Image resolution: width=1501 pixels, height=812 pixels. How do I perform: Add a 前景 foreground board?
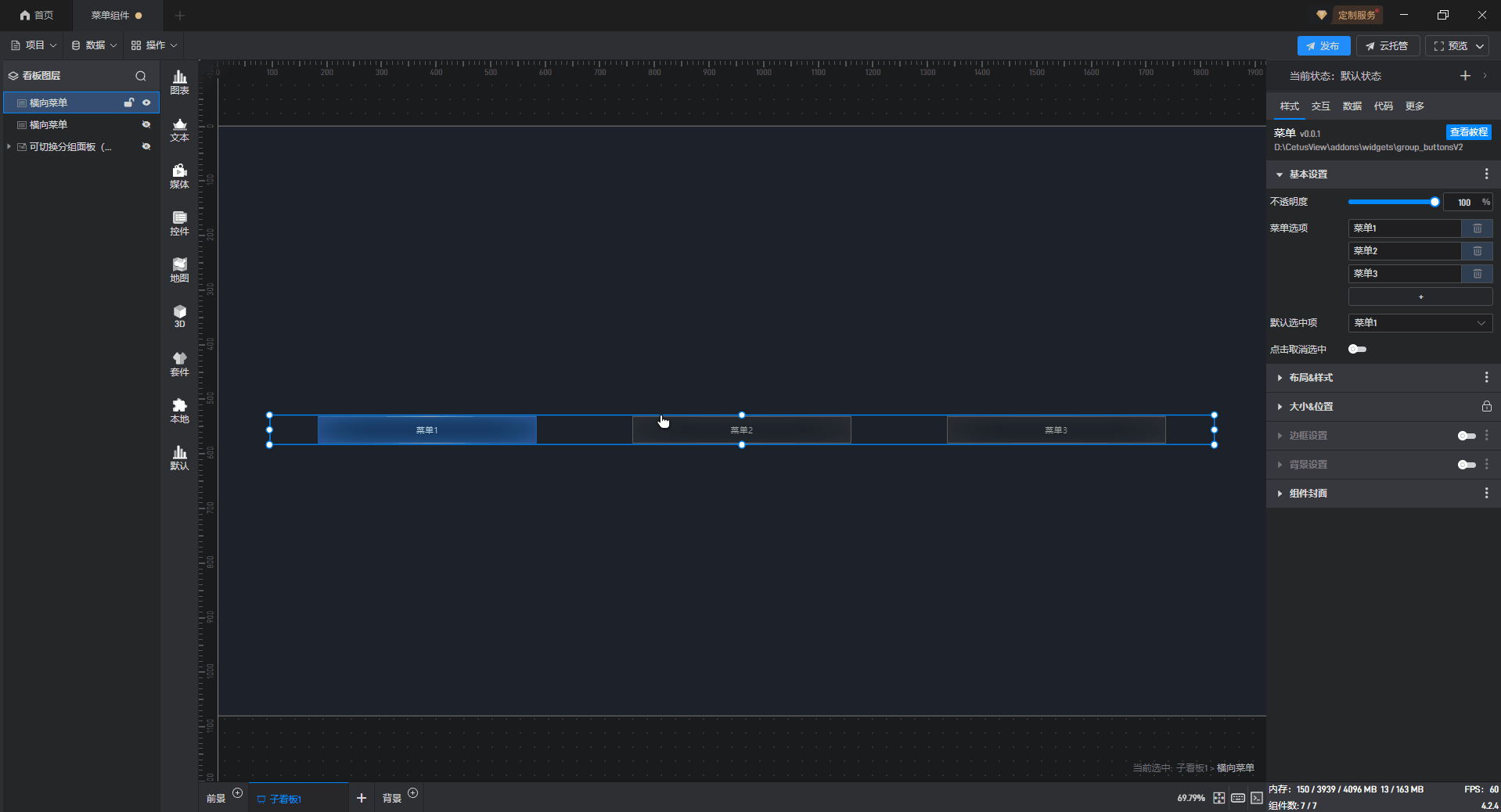click(238, 793)
